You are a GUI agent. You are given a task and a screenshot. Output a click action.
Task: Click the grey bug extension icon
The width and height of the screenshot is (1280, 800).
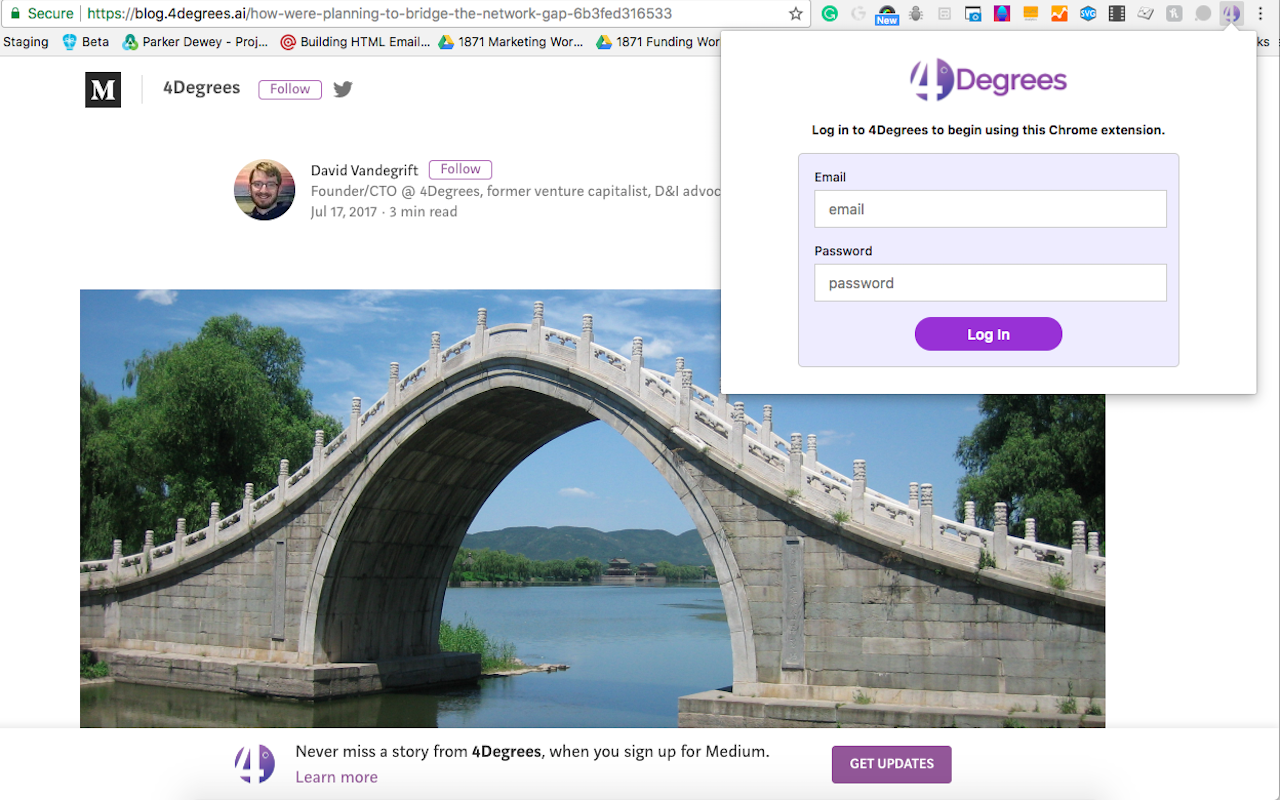[915, 14]
